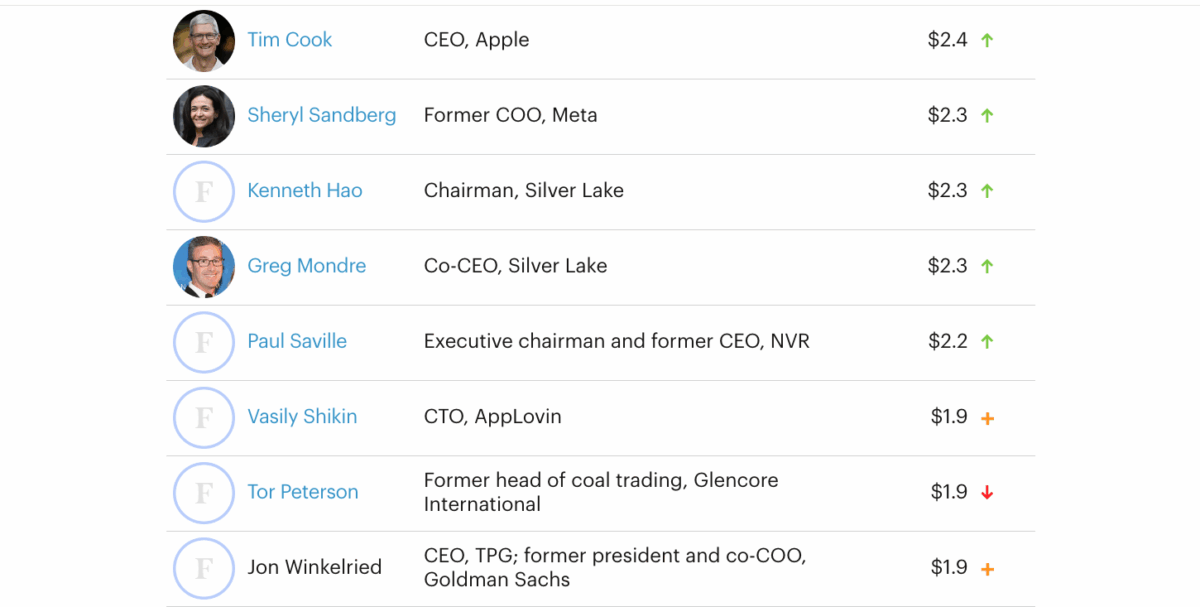The width and height of the screenshot is (1200, 607).
Task: Click Kenneth Hao's placeholder avatar icon
Action: (204, 191)
